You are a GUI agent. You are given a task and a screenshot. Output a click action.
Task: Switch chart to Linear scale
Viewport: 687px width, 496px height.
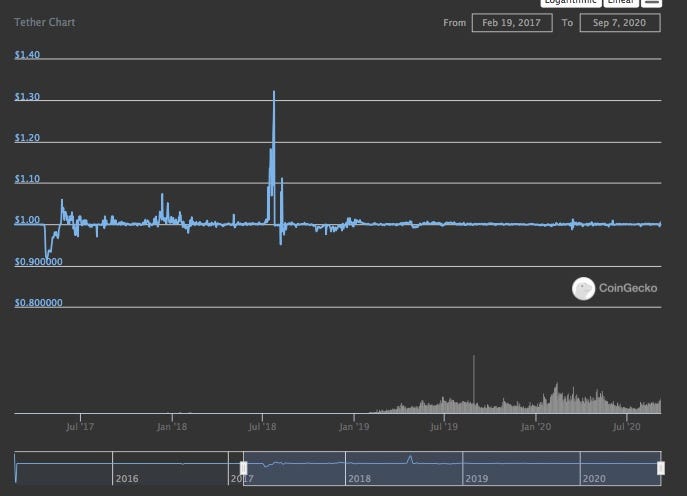621,3
